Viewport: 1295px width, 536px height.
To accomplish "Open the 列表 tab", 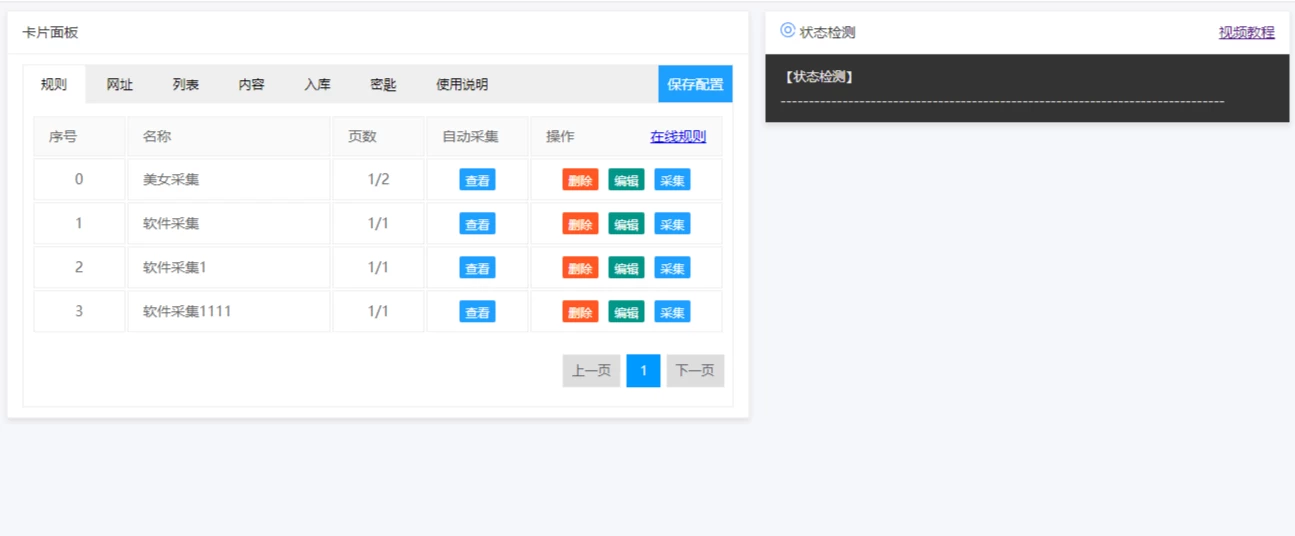I will (x=186, y=84).
